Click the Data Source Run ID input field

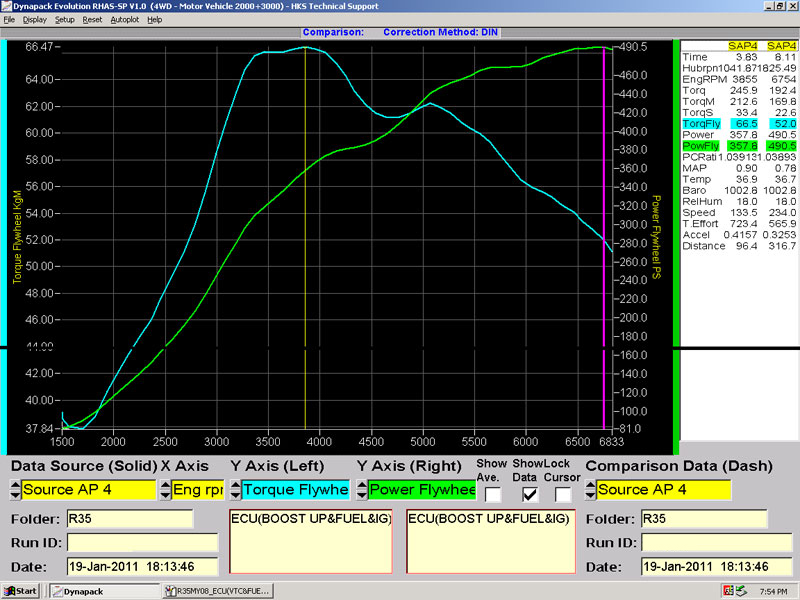143,543
